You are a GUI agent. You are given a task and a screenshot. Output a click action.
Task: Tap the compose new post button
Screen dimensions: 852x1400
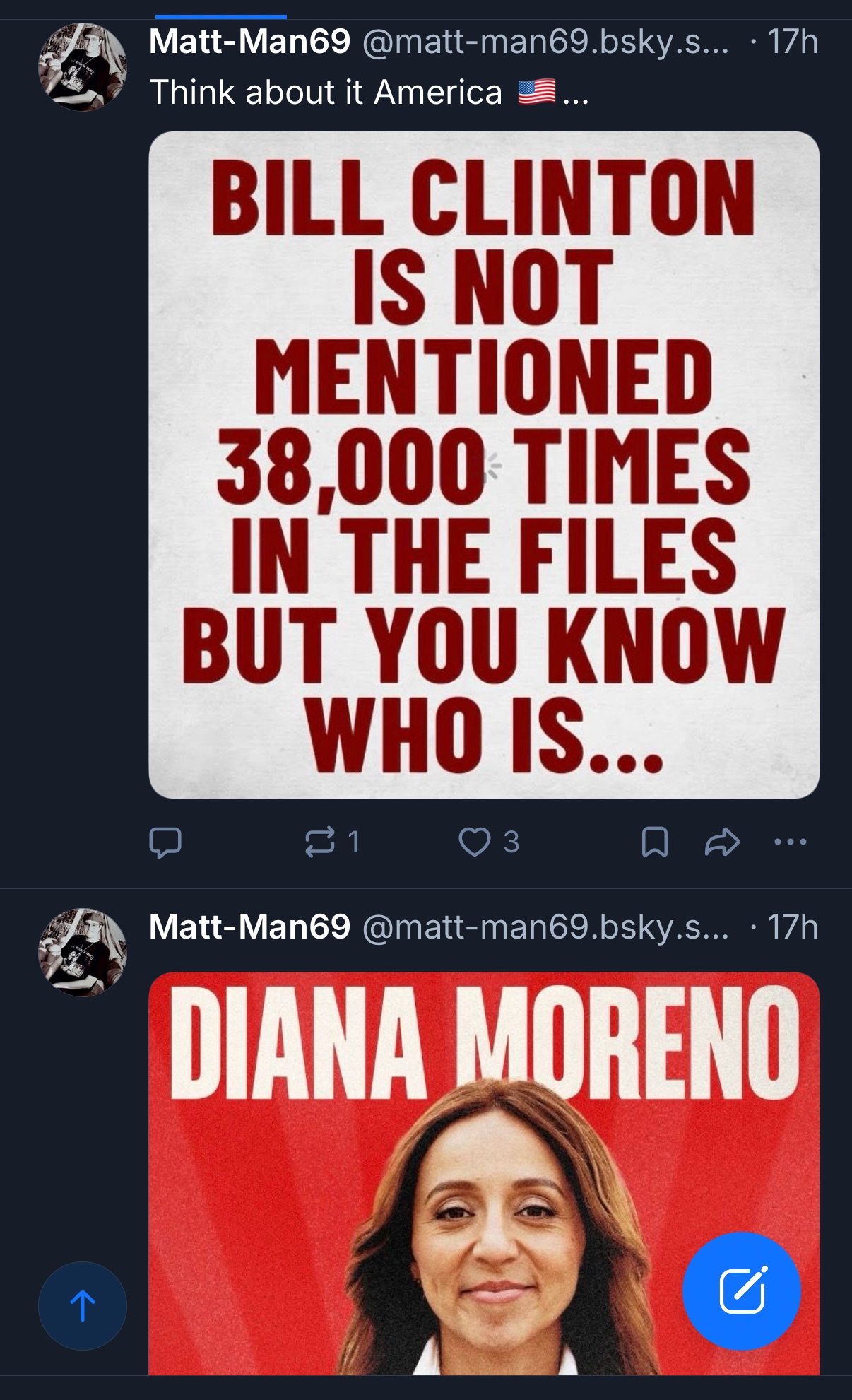tap(741, 1291)
